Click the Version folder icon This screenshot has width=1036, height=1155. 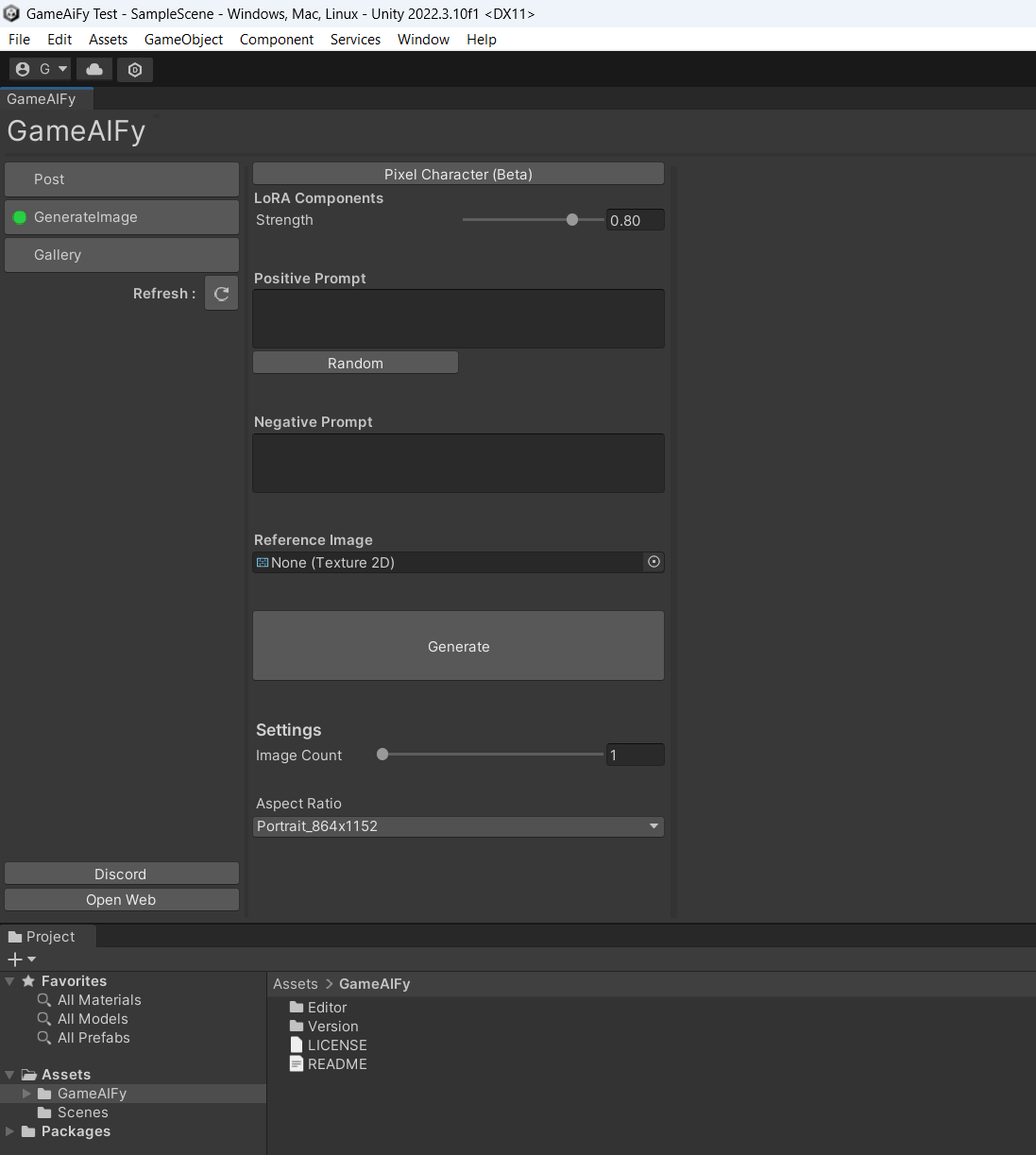click(x=297, y=1027)
